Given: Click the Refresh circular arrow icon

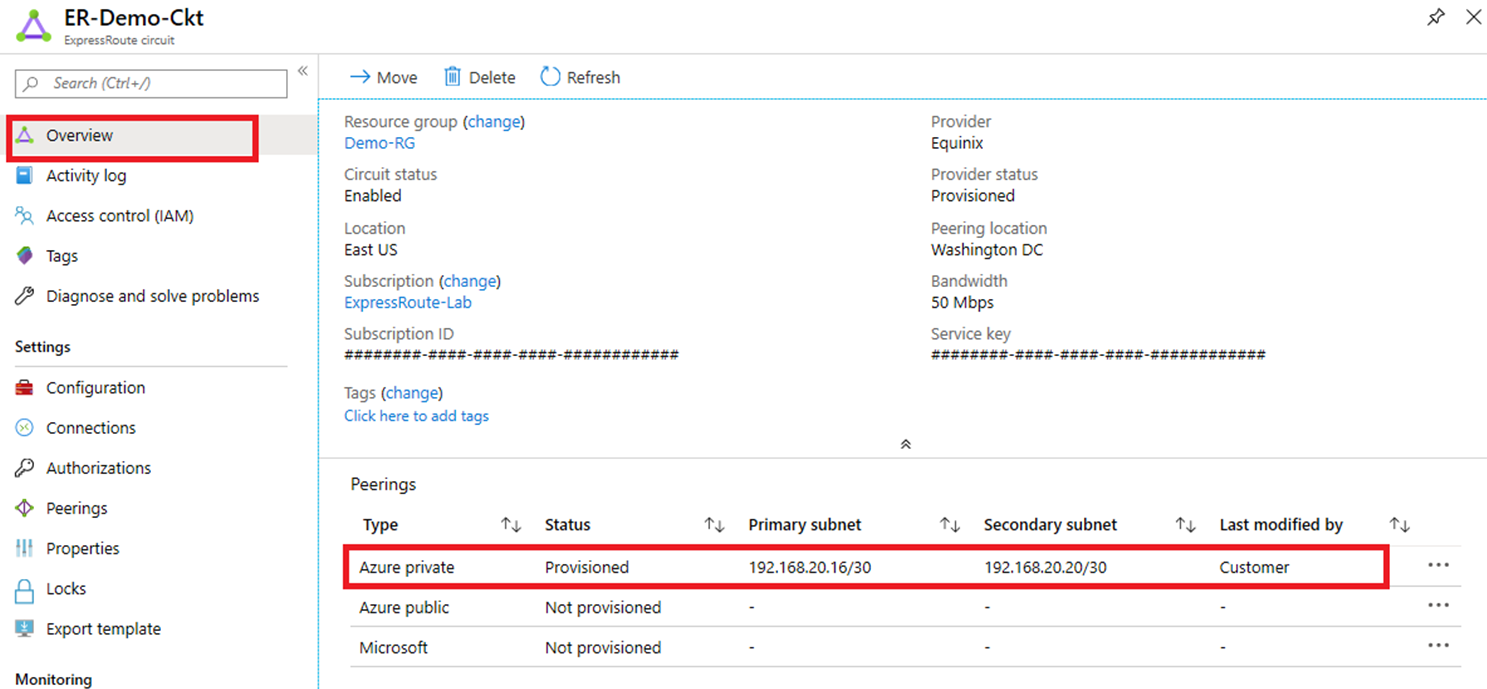Looking at the screenshot, I should (550, 76).
